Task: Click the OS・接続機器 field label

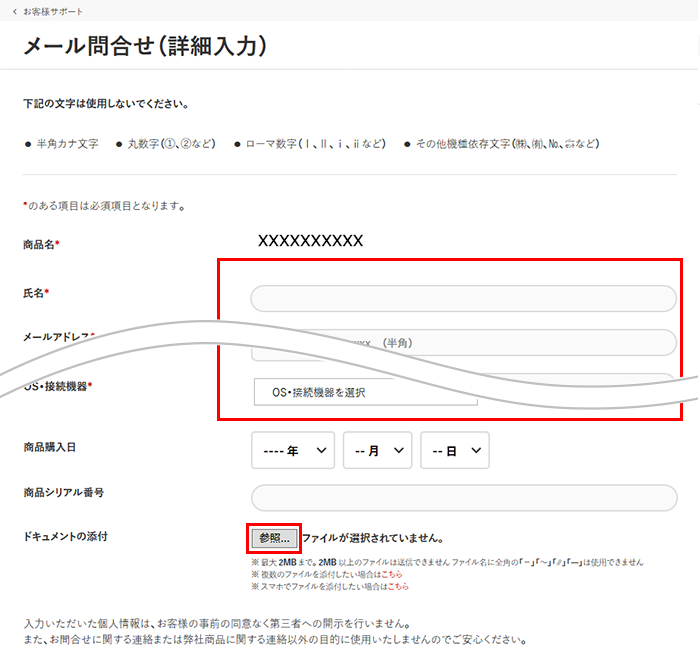Action: (58, 386)
